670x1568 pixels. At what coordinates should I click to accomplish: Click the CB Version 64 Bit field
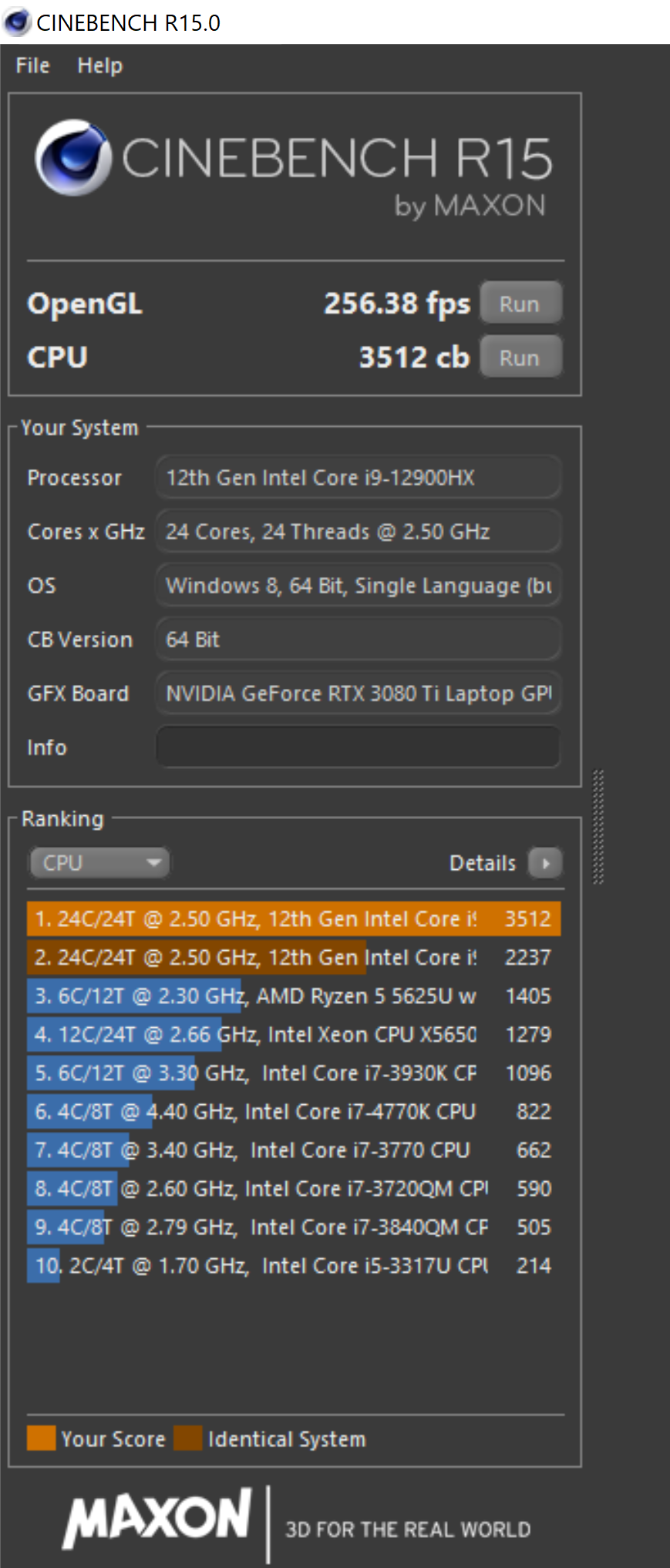point(359,639)
